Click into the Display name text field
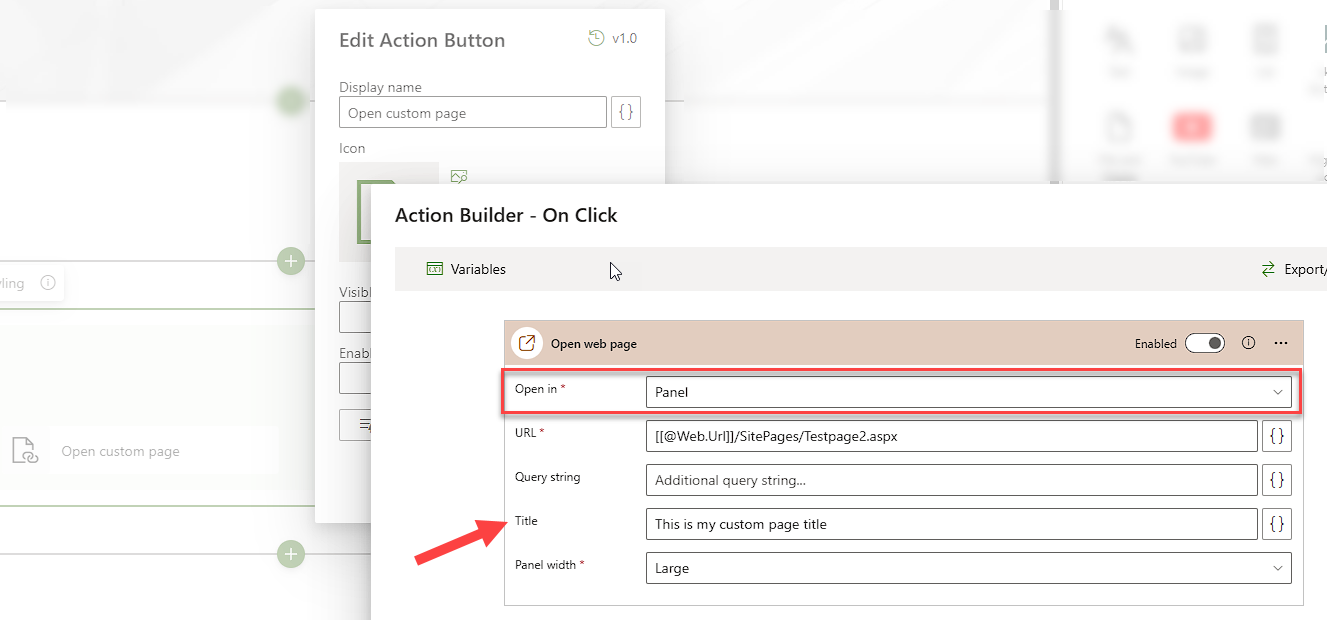 [472, 113]
